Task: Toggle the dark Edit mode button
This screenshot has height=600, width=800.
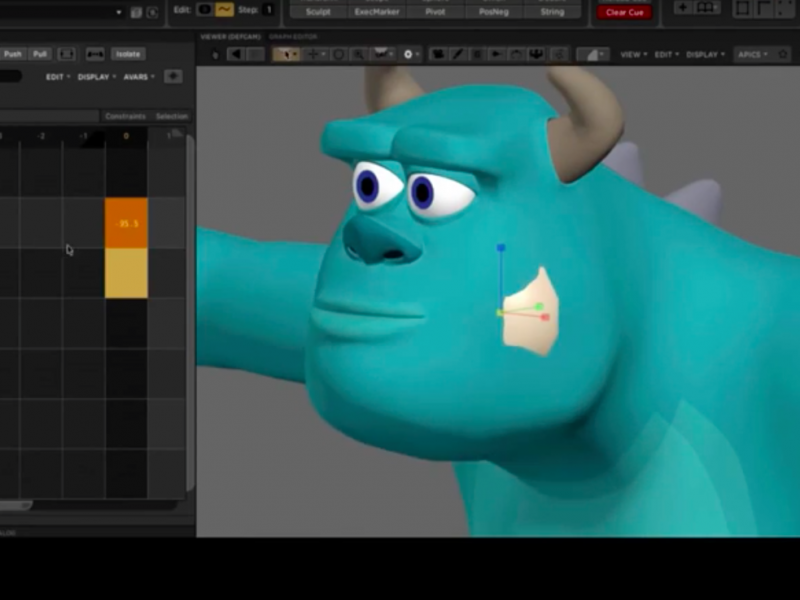Action: [204, 10]
